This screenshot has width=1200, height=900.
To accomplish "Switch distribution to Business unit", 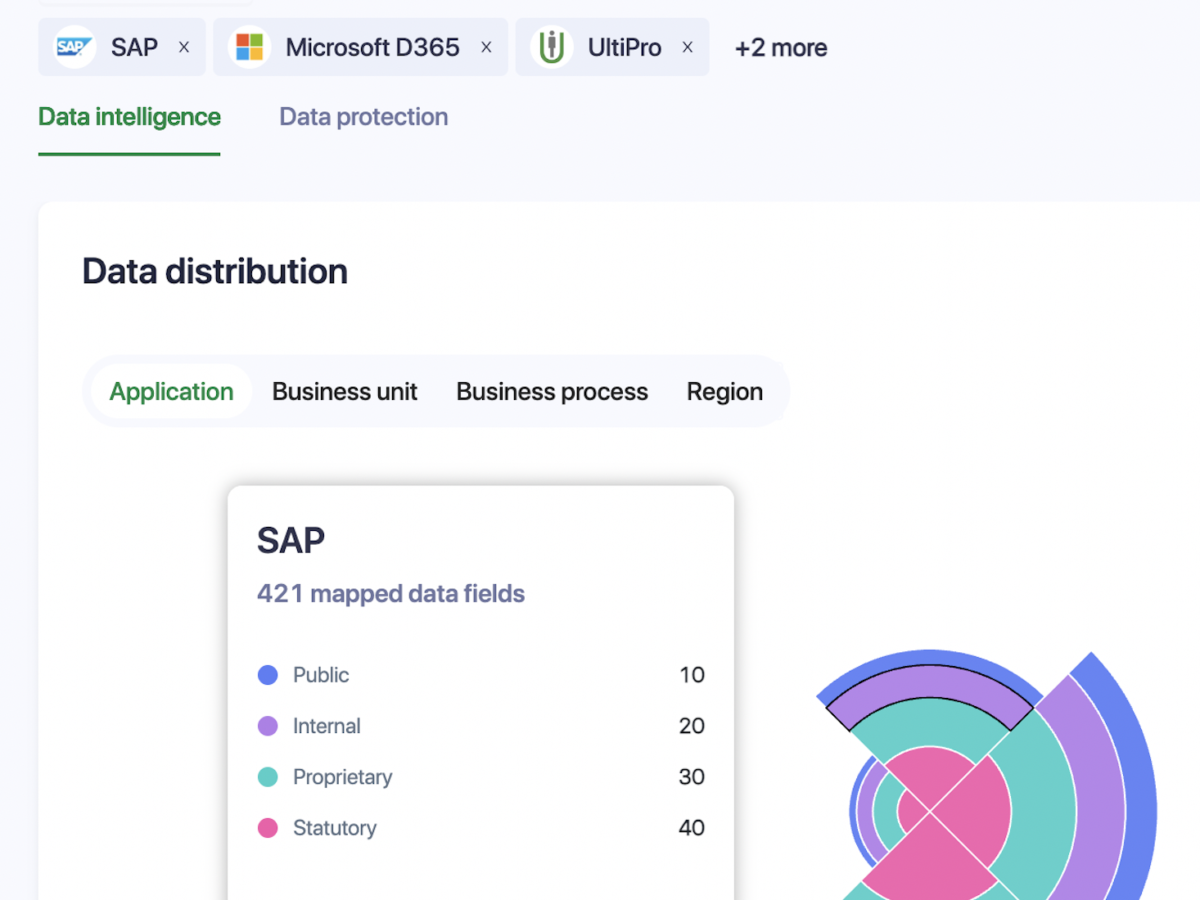I will click(344, 392).
